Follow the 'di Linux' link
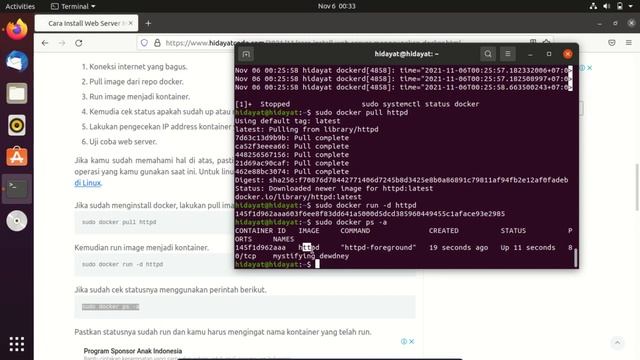Screen dimensions: 640x360 point(87,183)
